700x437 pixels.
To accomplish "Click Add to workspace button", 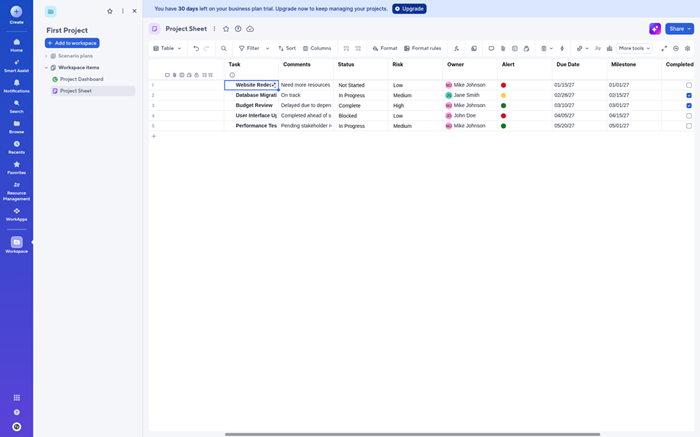I will pyautogui.click(x=72, y=43).
